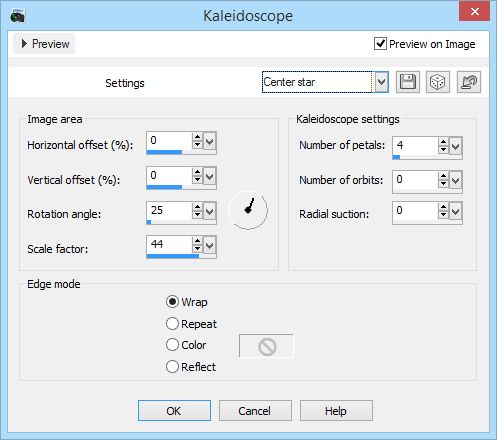Image resolution: width=497 pixels, height=440 pixels.
Task: Open the Number of orbits dropdown arrow
Action: pos(455,181)
